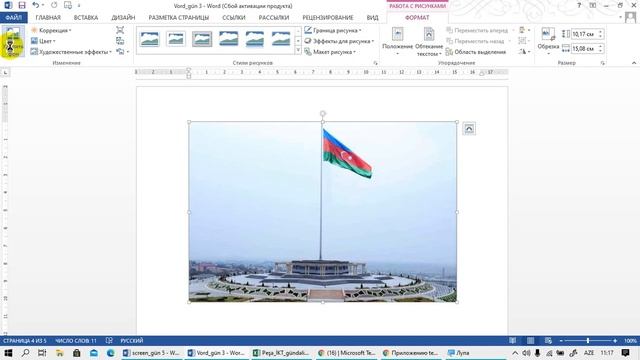This screenshot has width=640, height=360.
Task: Click the ФОРМАТ tab
Action: pos(417,18)
